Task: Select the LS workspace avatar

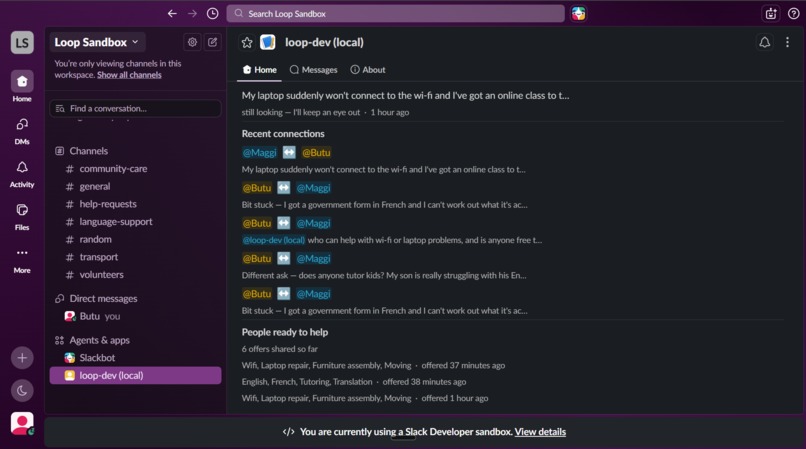Action: pyautogui.click(x=22, y=43)
